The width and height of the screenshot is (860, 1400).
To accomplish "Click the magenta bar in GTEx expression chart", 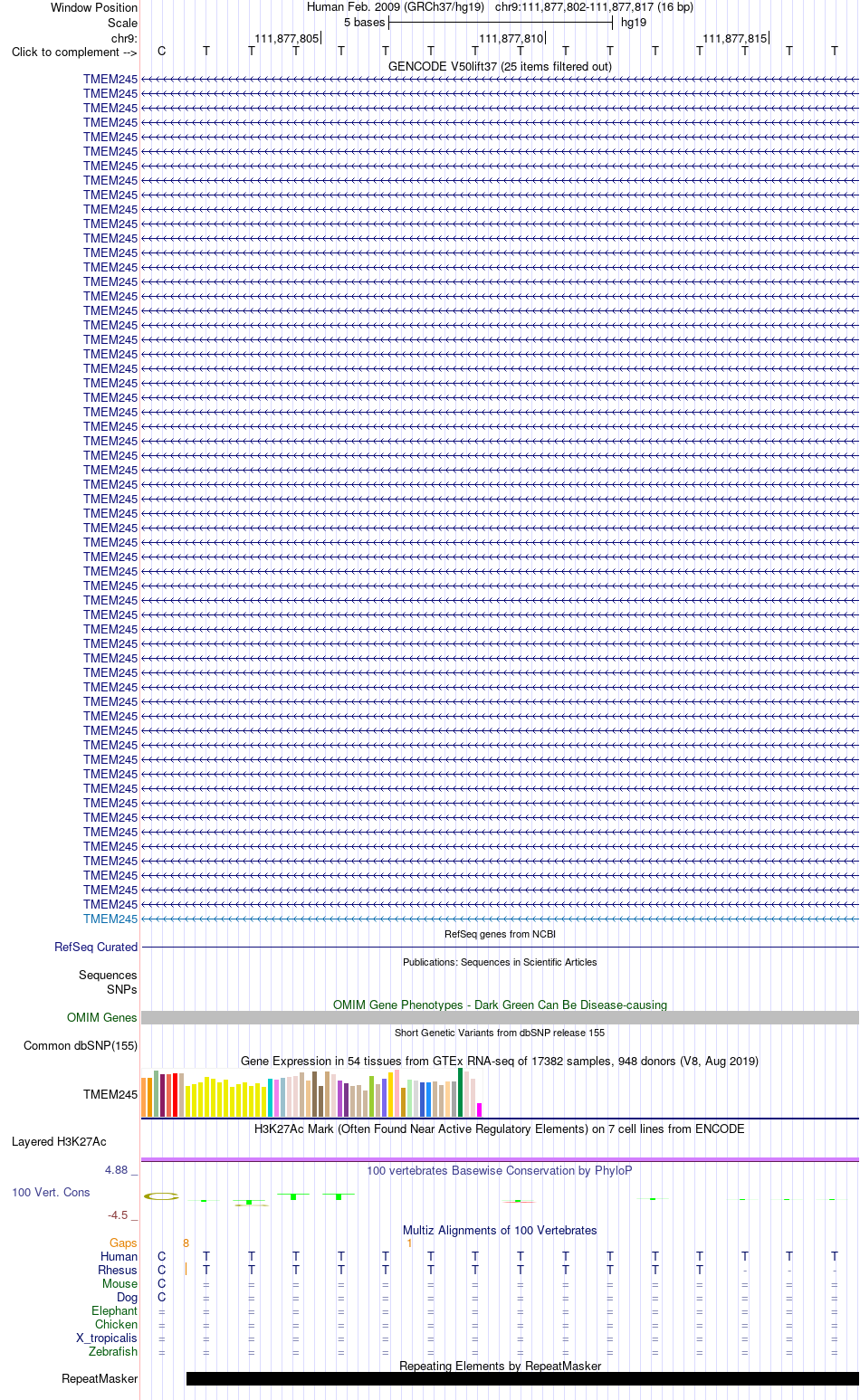I will [x=480, y=1110].
